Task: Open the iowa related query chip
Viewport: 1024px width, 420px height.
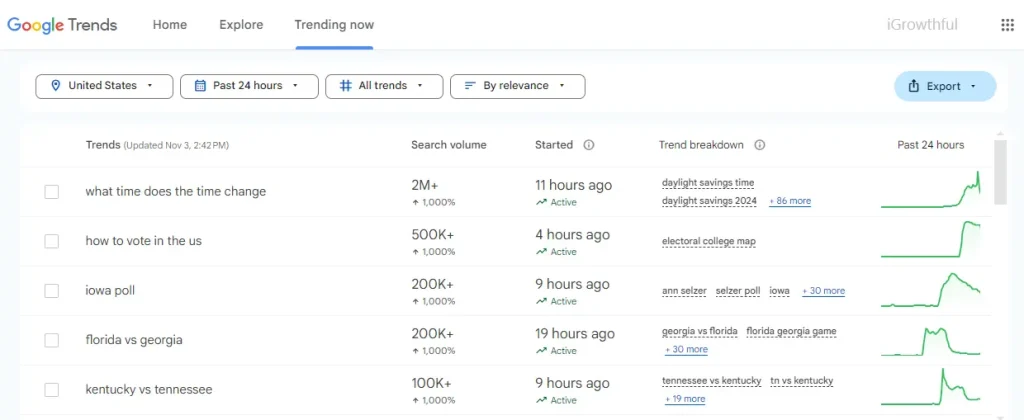Action: pos(780,291)
